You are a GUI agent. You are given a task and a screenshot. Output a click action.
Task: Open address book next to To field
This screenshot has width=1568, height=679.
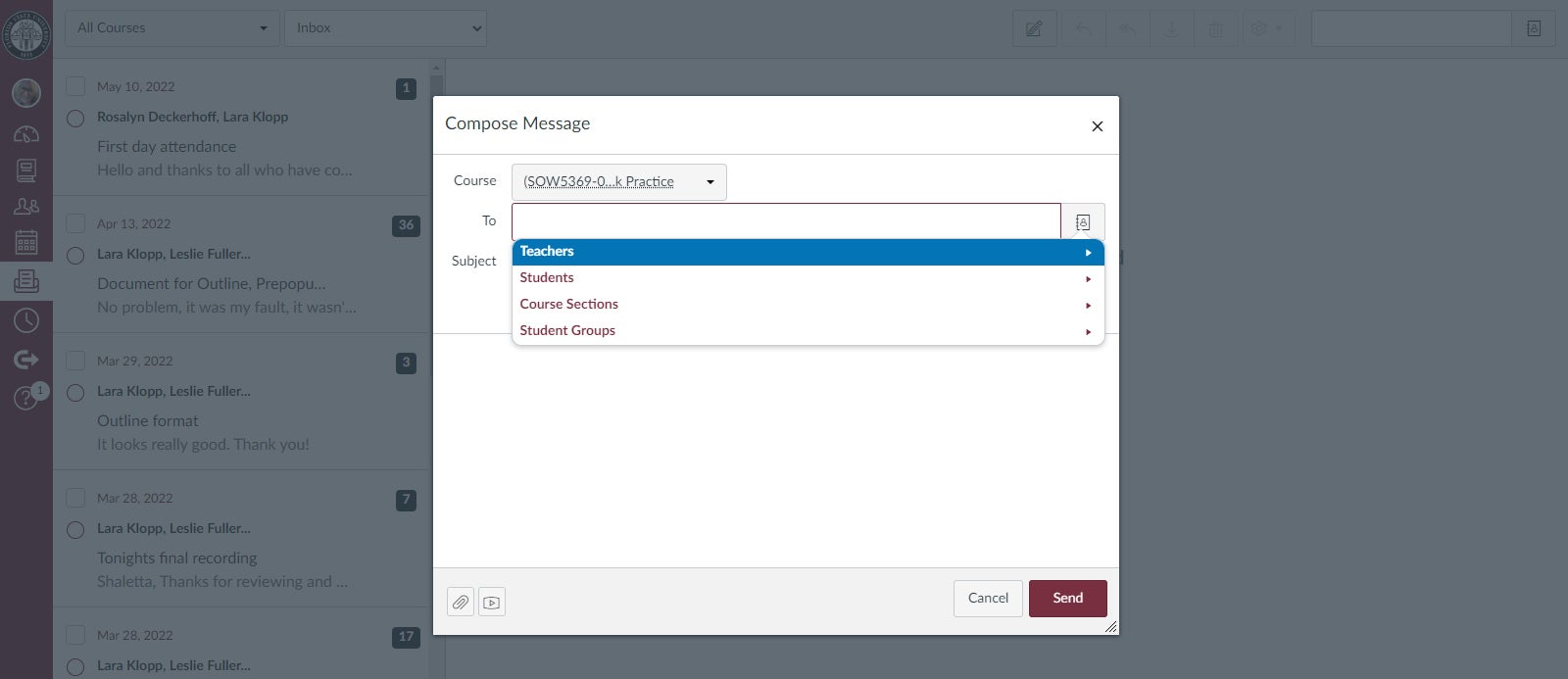pos(1082,221)
